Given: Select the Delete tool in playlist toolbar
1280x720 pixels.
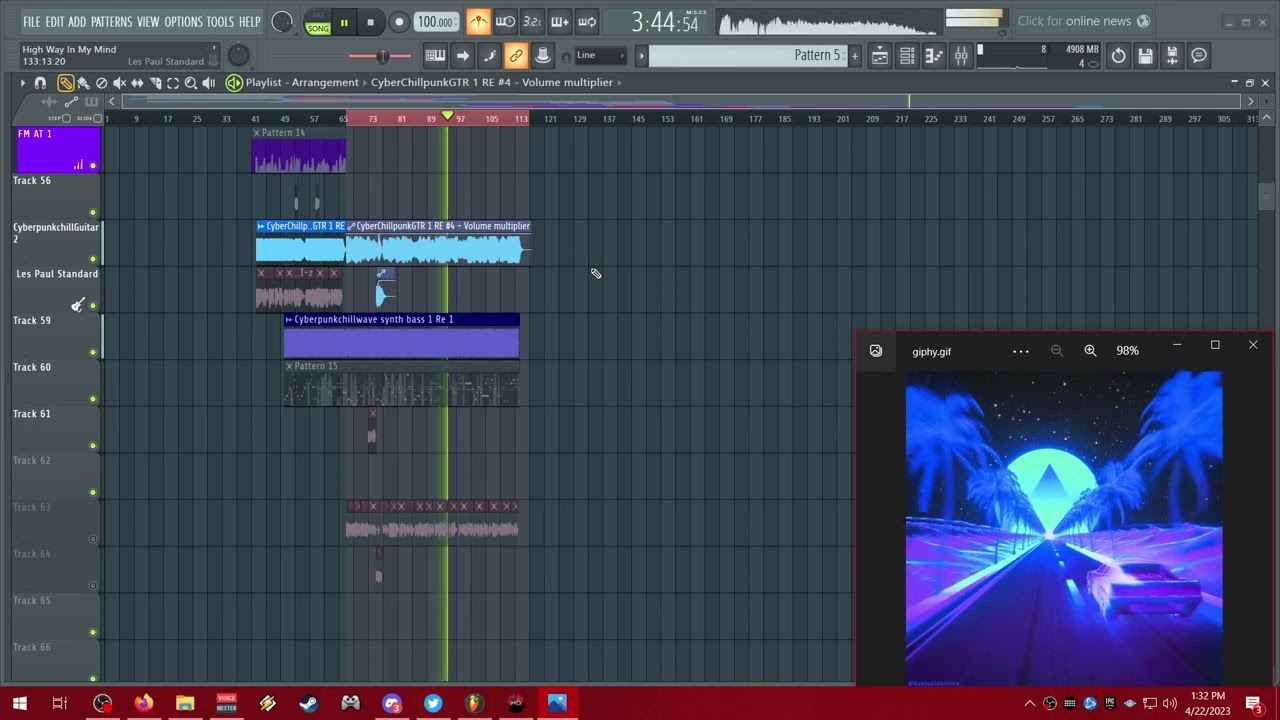Looking at the screenshot, I should (101, 83).
